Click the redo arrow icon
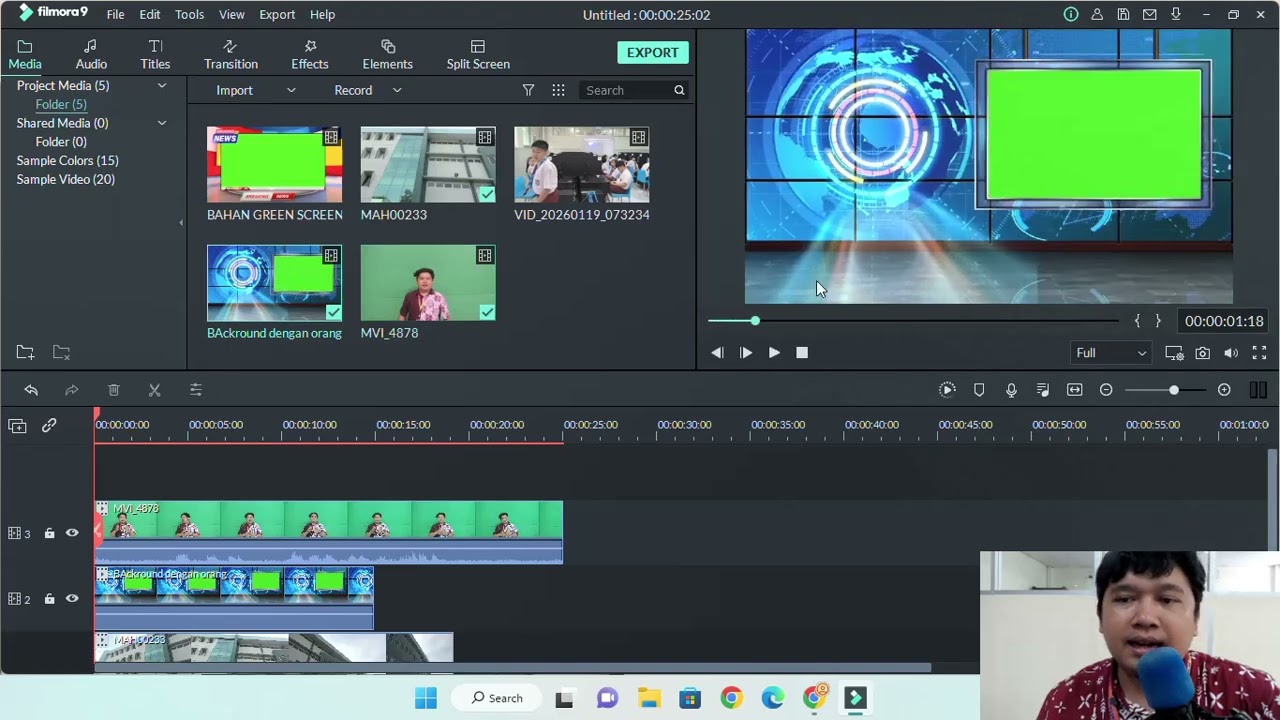 (72, 390)
